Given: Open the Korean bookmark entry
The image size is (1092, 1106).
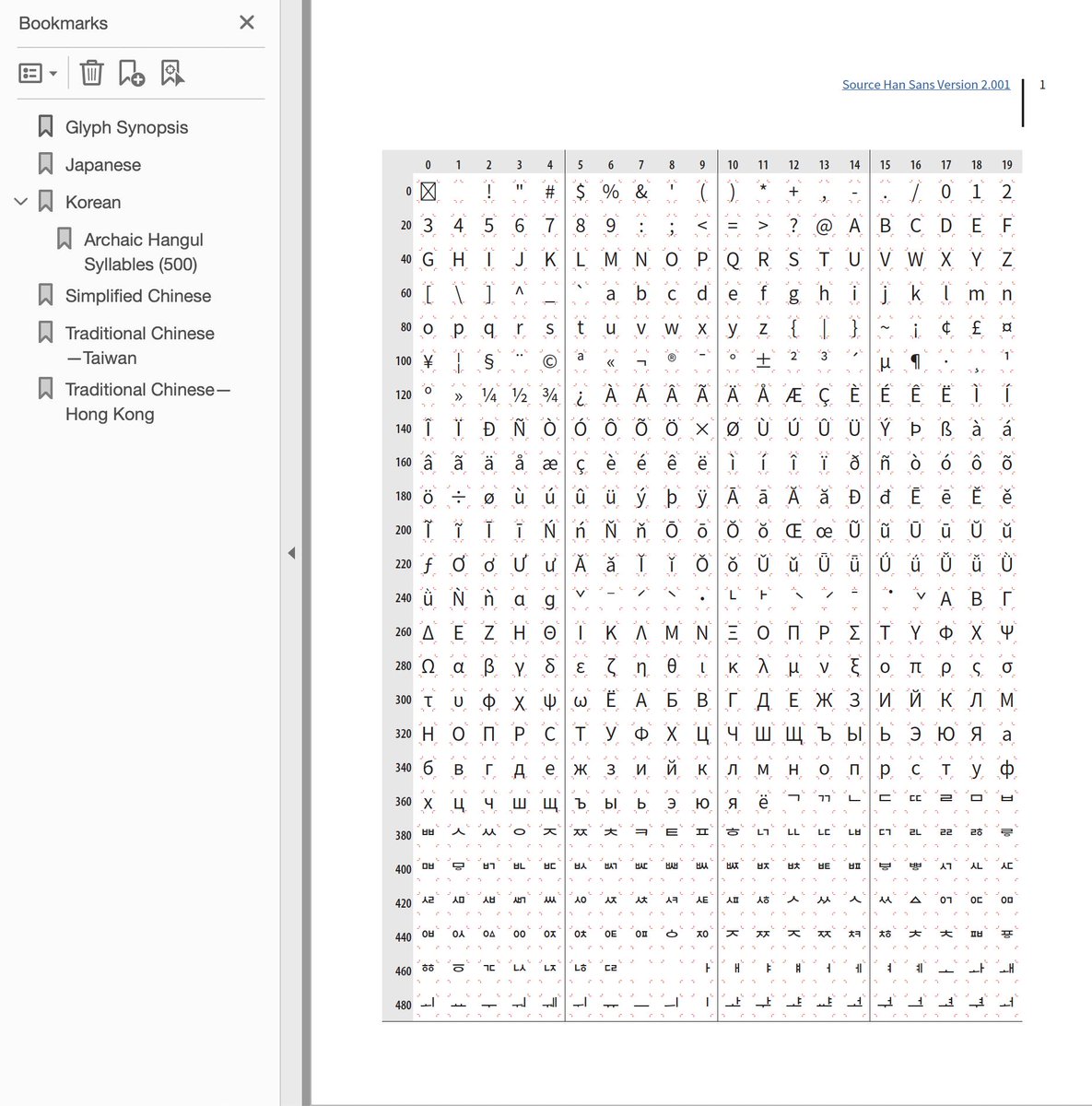Looking at the screenshot, I should tap(92, 202).
